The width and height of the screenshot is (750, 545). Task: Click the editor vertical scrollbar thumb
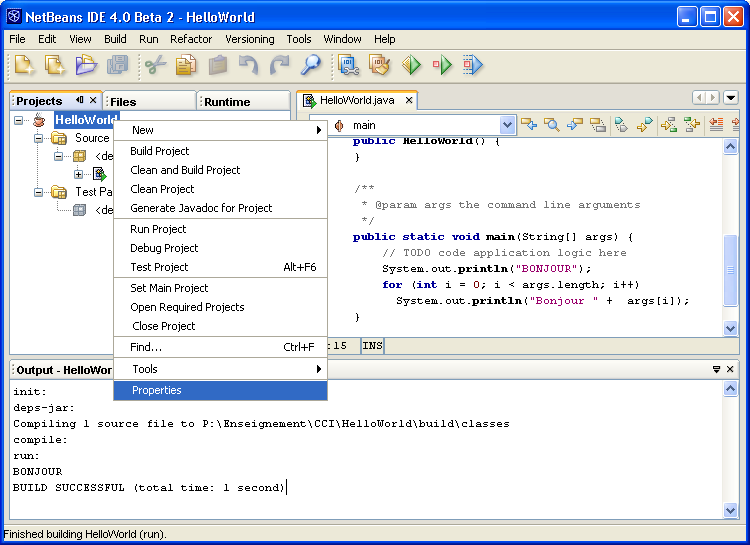tap(730, 270)
